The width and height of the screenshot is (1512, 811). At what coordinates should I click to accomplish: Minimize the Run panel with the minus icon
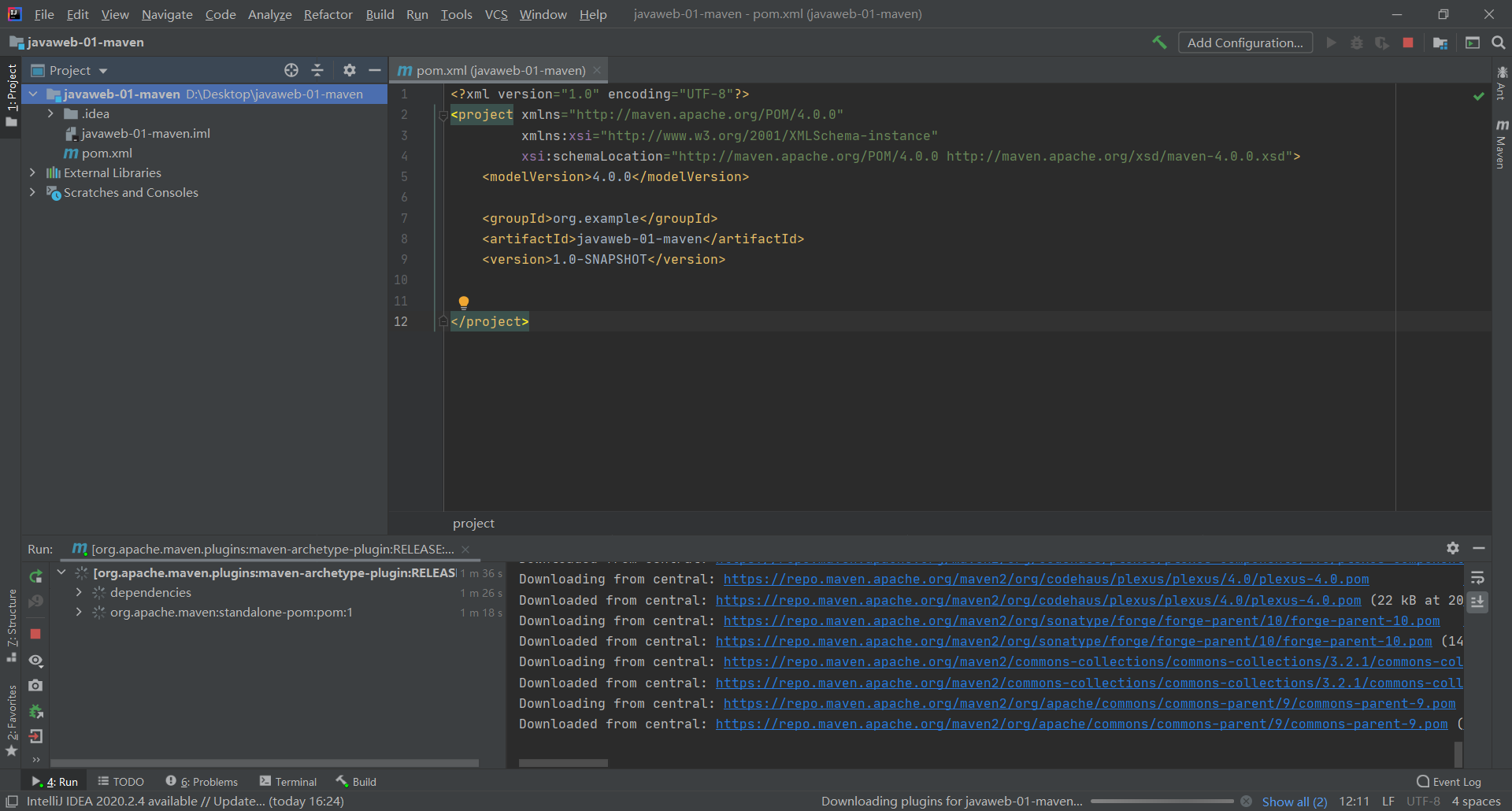coord(1479,548)
